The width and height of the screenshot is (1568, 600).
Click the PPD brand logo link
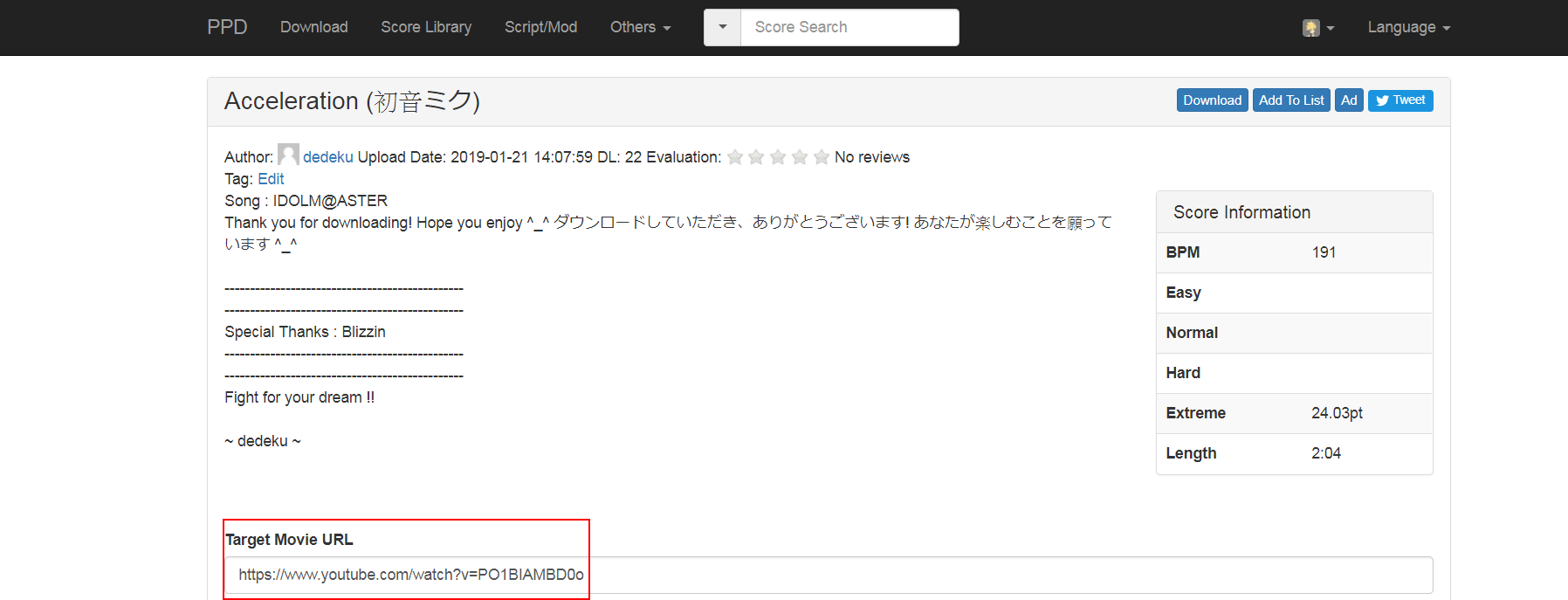tap(227, 27)
